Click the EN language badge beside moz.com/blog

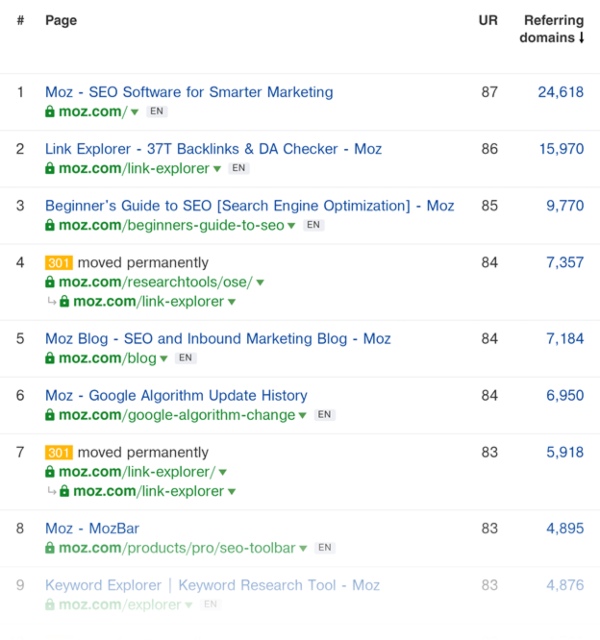(185, 358)
